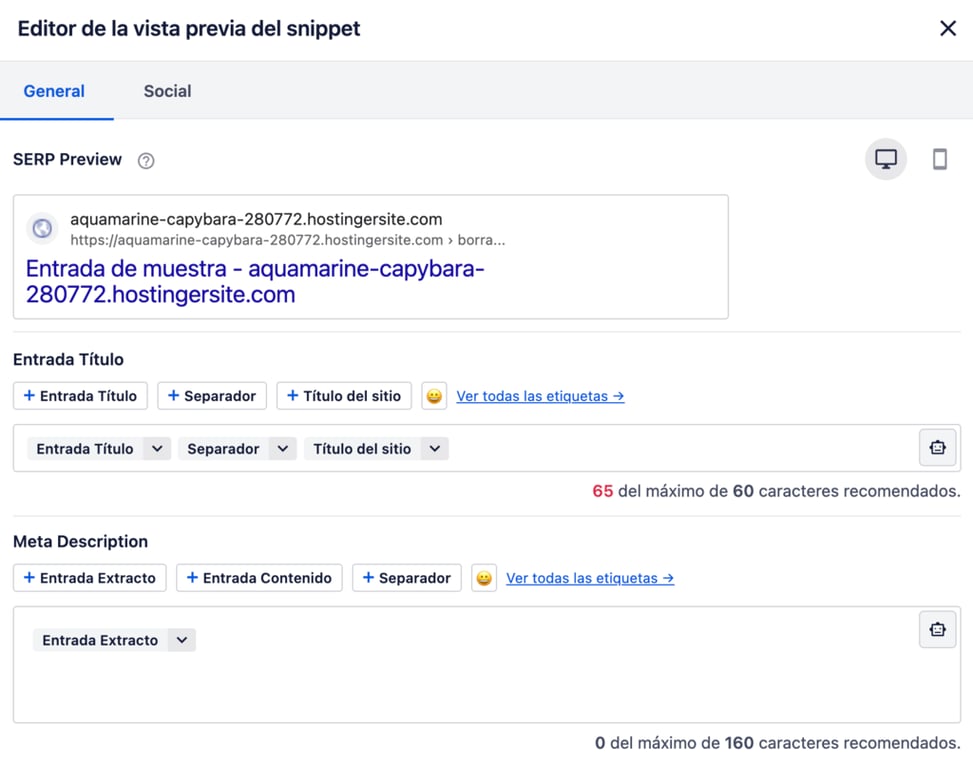The height and width of the screenshot is (768, 973).
Task: Click the globe favicon in the SERP preview
Action: (41, 229)
